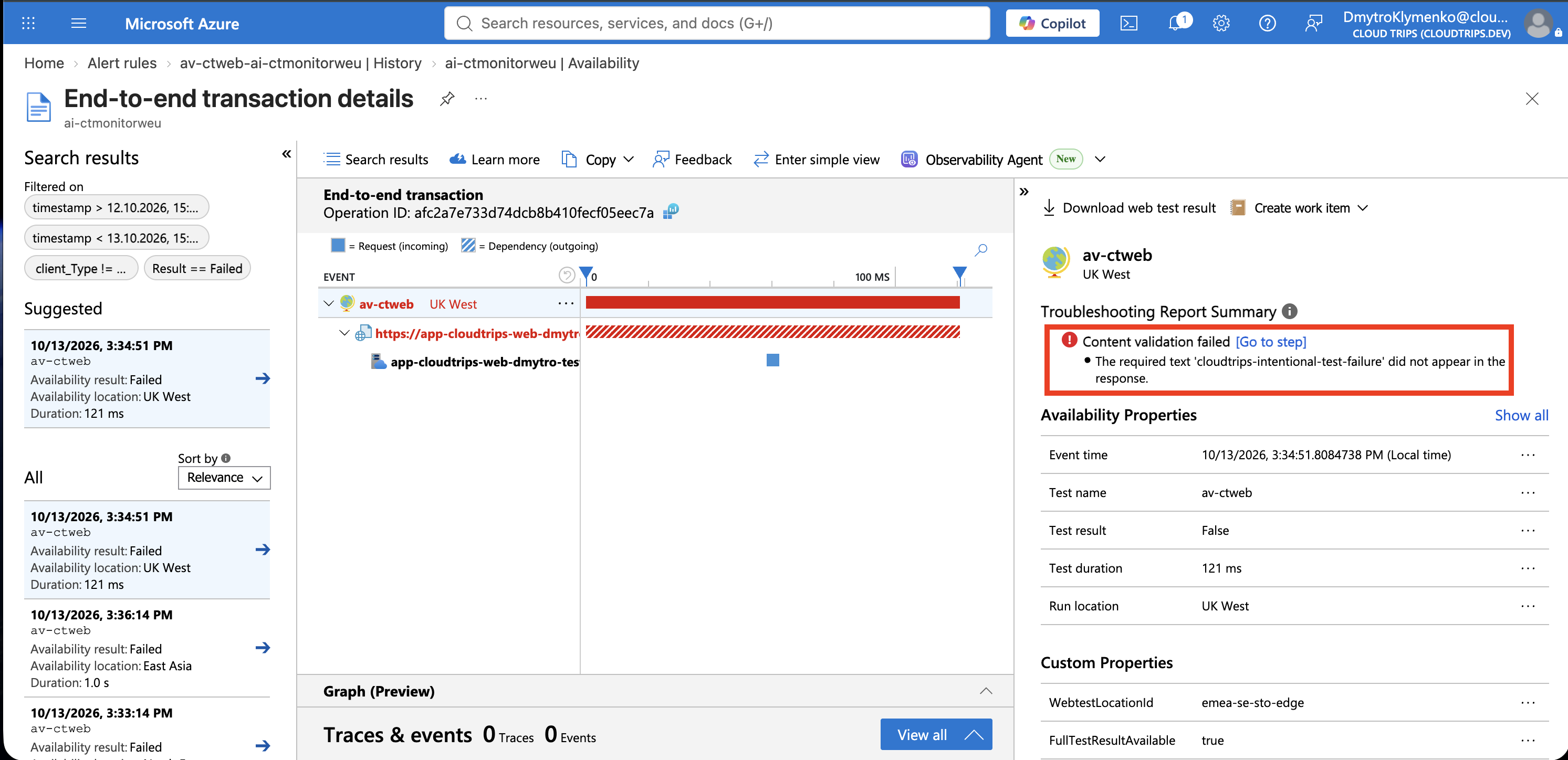Open account profile avatar
1568x760 pixels.
1538,24
